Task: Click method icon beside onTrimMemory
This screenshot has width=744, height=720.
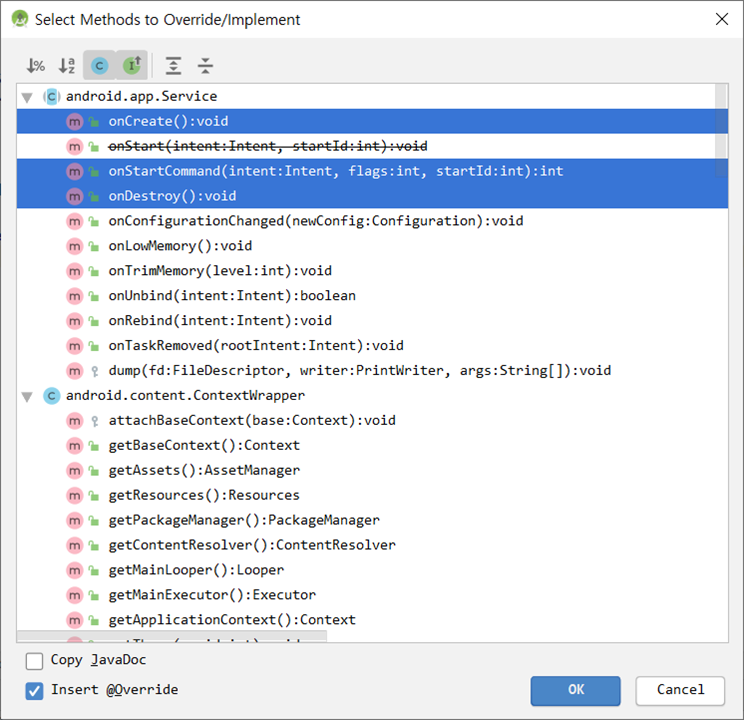Action: click(x=74, y=271)
